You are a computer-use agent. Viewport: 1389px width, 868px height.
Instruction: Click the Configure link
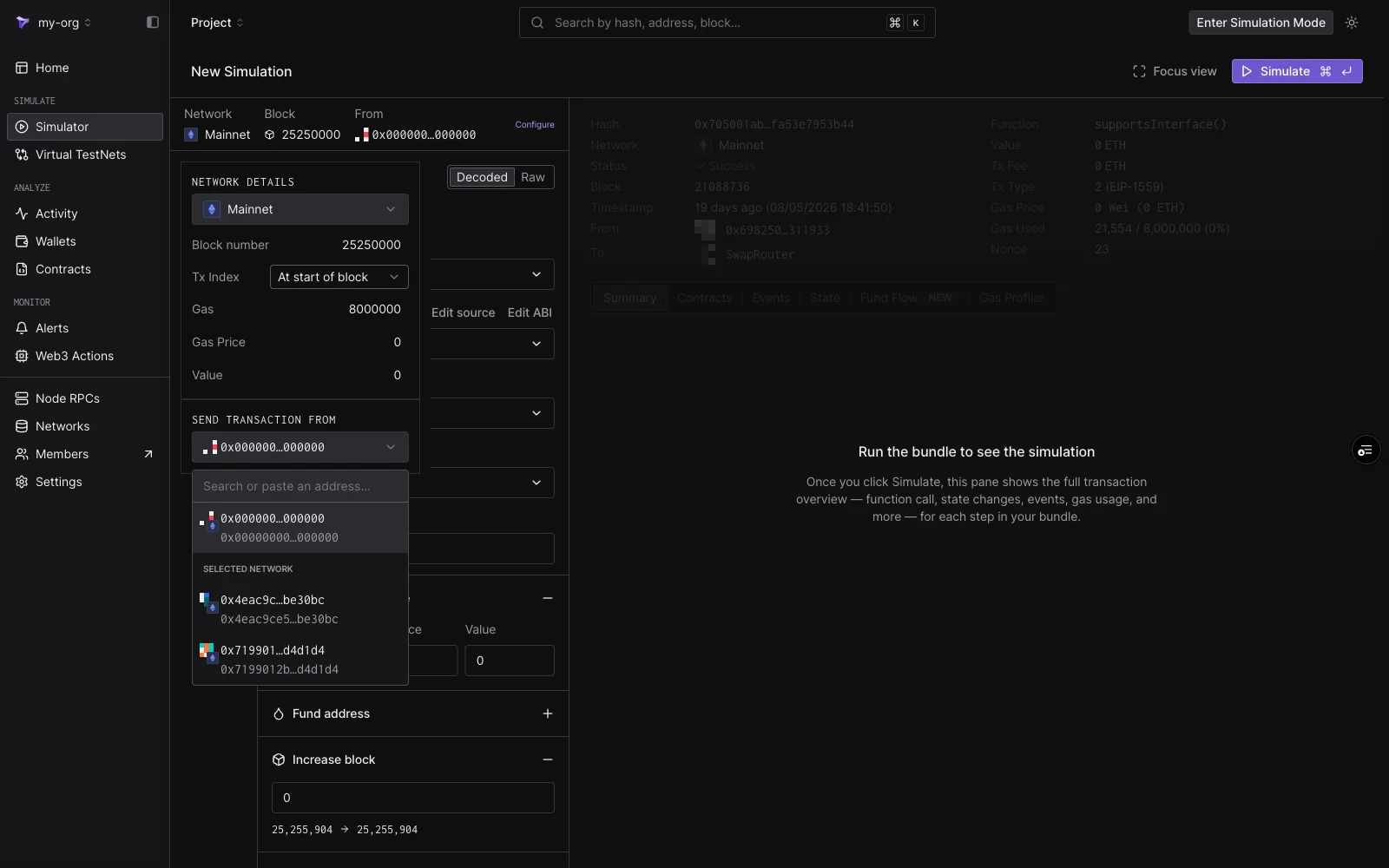(x=535, y=124)
